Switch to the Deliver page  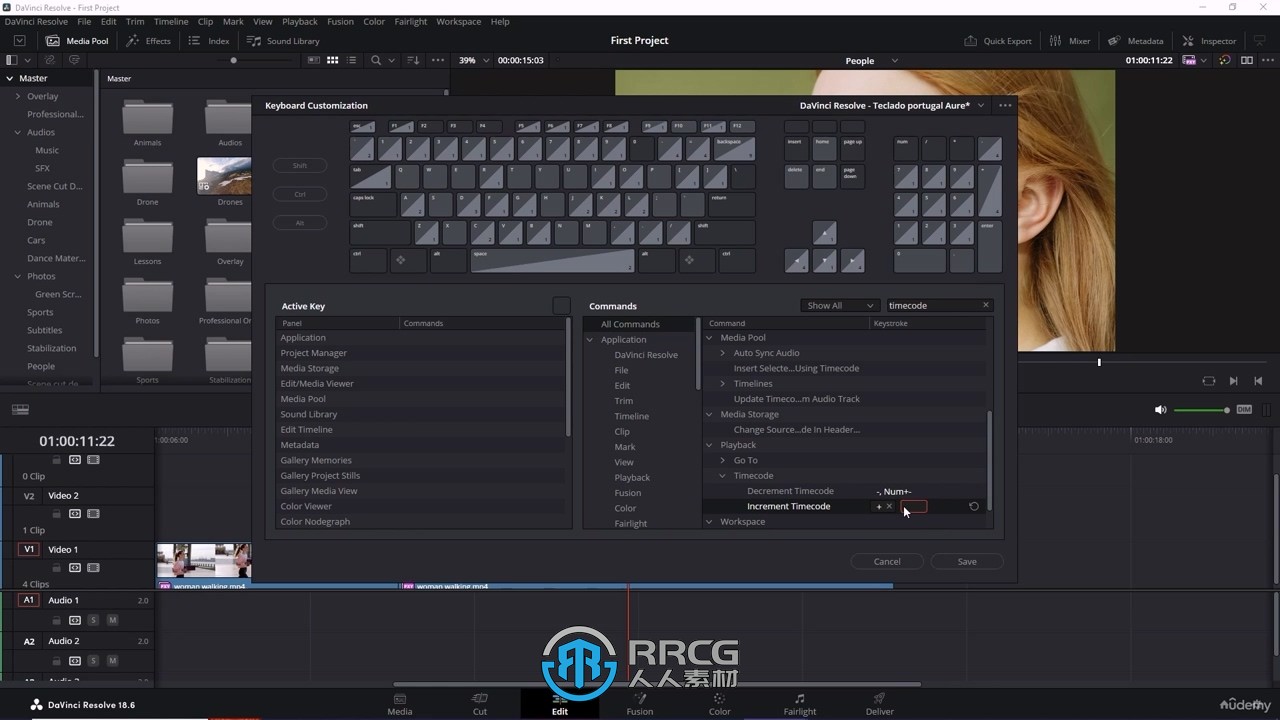[x=880, y=704]
